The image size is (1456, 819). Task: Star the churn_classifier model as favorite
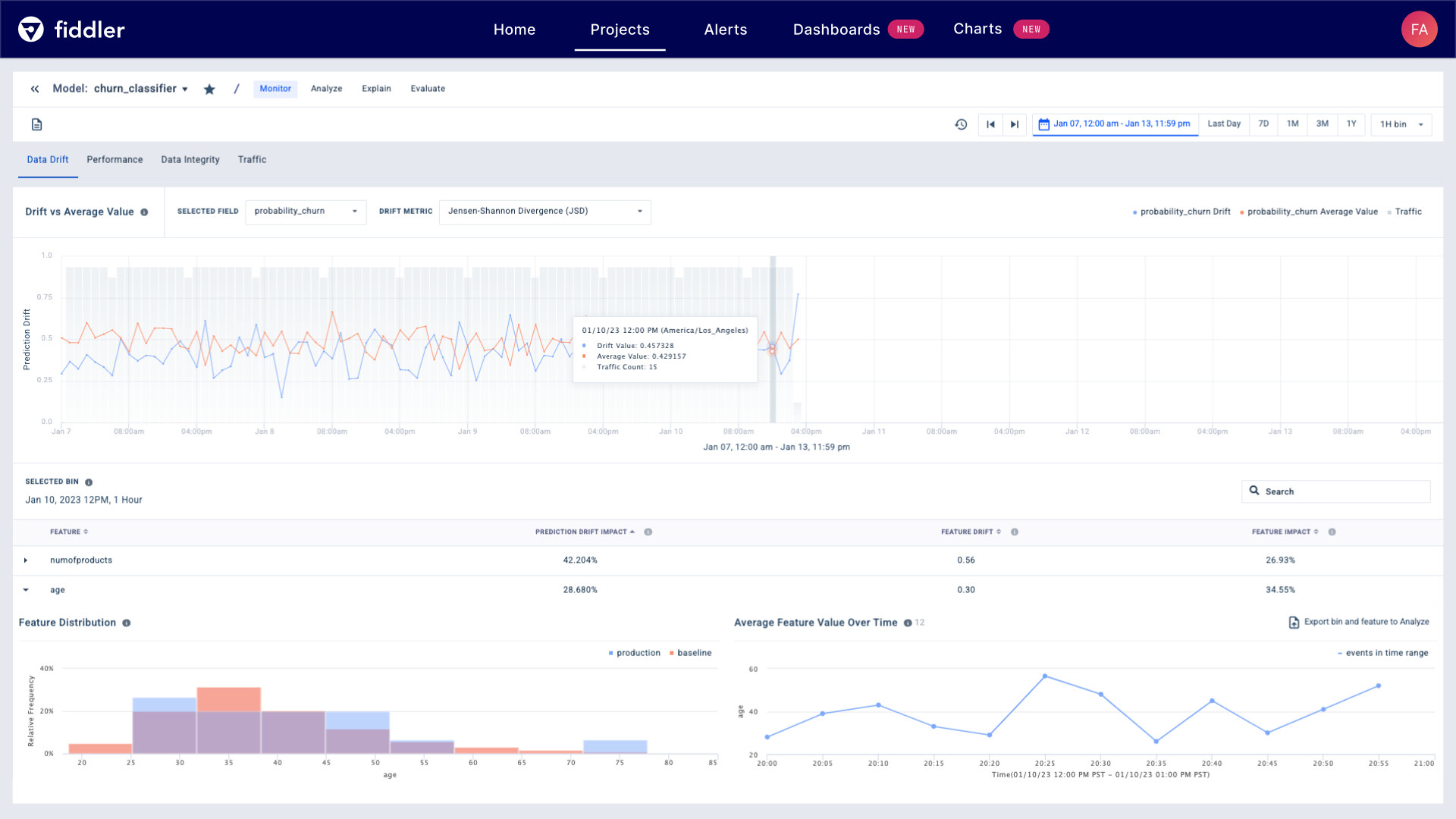(209, 89)
